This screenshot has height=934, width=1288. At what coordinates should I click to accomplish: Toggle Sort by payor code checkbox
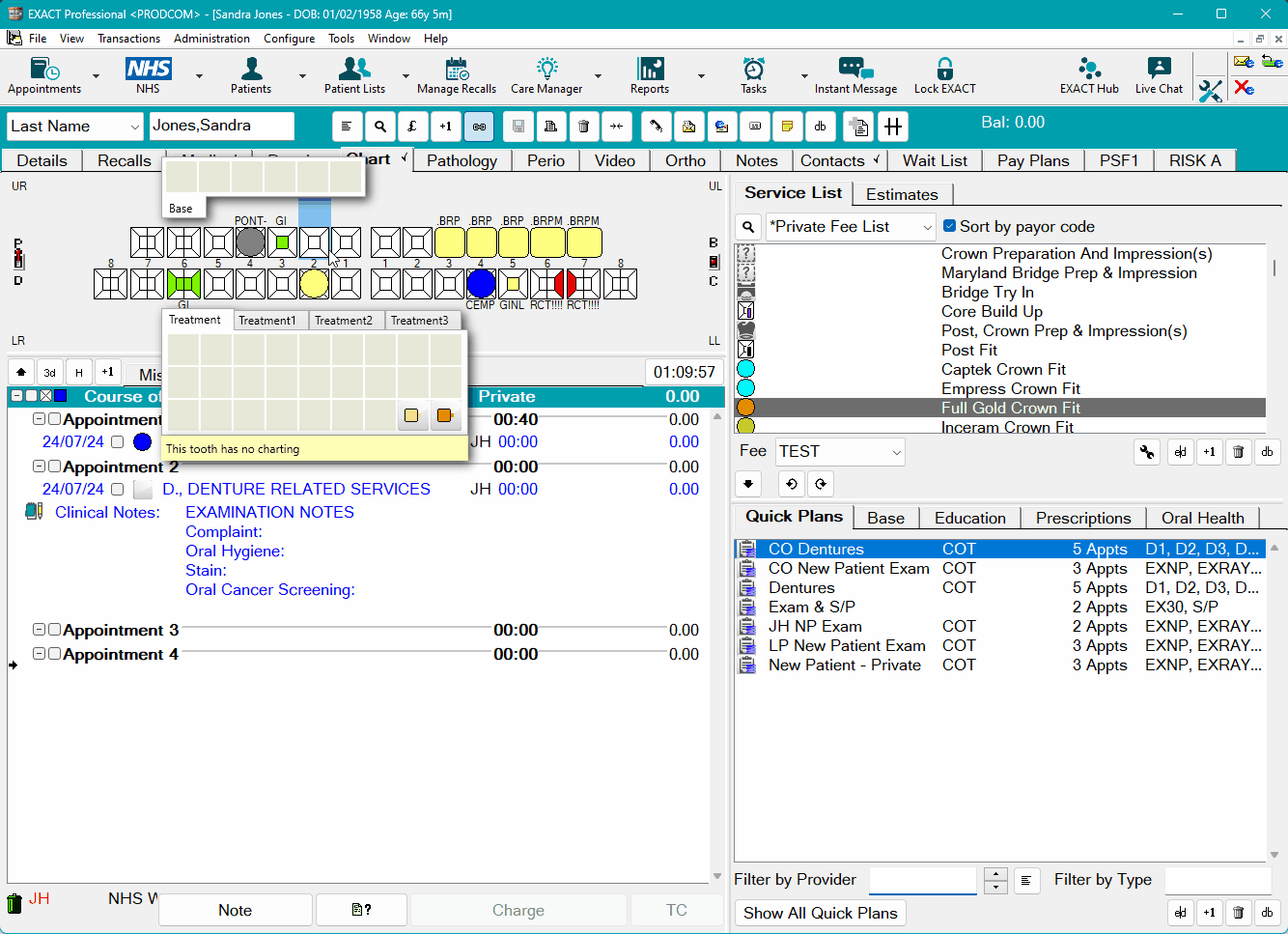pos(949,226)
